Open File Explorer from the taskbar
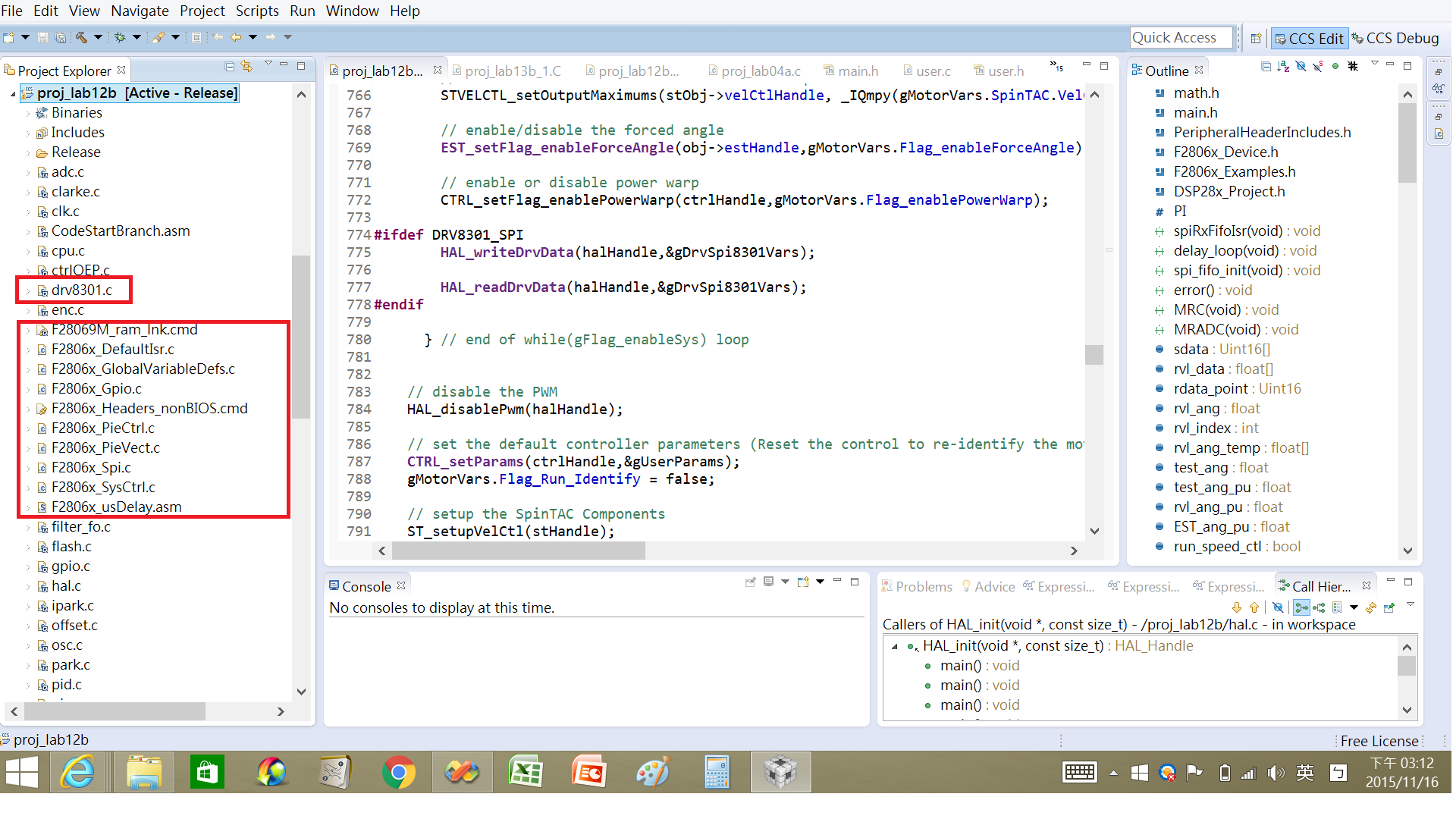Screen dimensions: 1456x819 (143, 772)
